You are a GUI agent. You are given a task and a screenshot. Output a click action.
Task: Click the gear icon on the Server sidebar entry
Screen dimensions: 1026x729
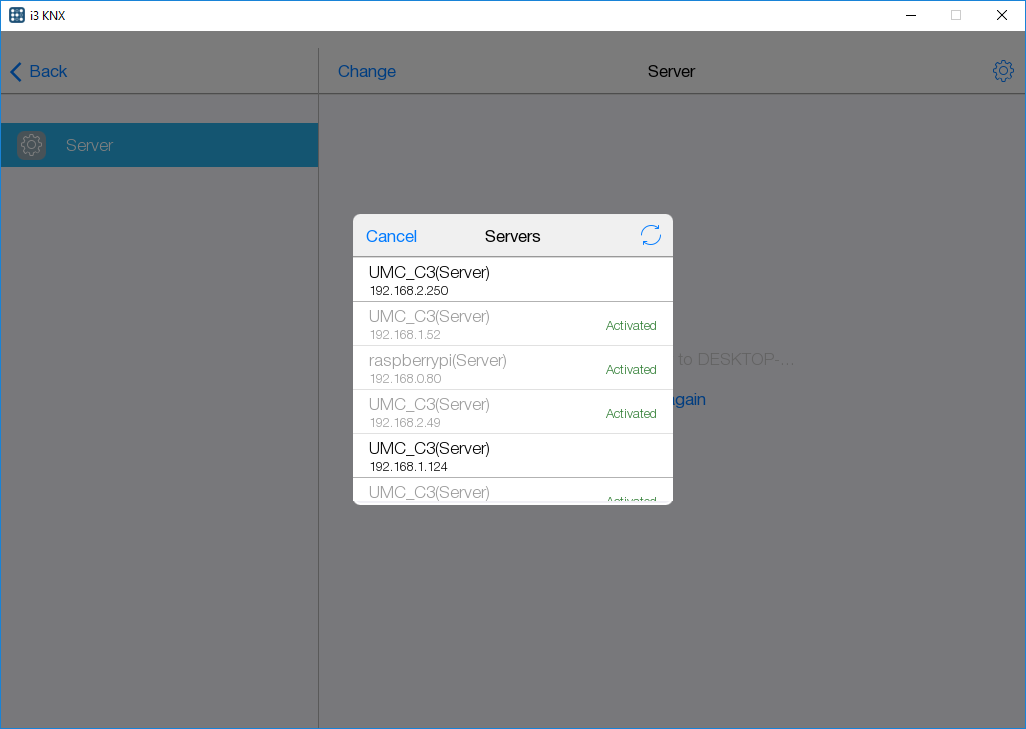pos(31,145)
